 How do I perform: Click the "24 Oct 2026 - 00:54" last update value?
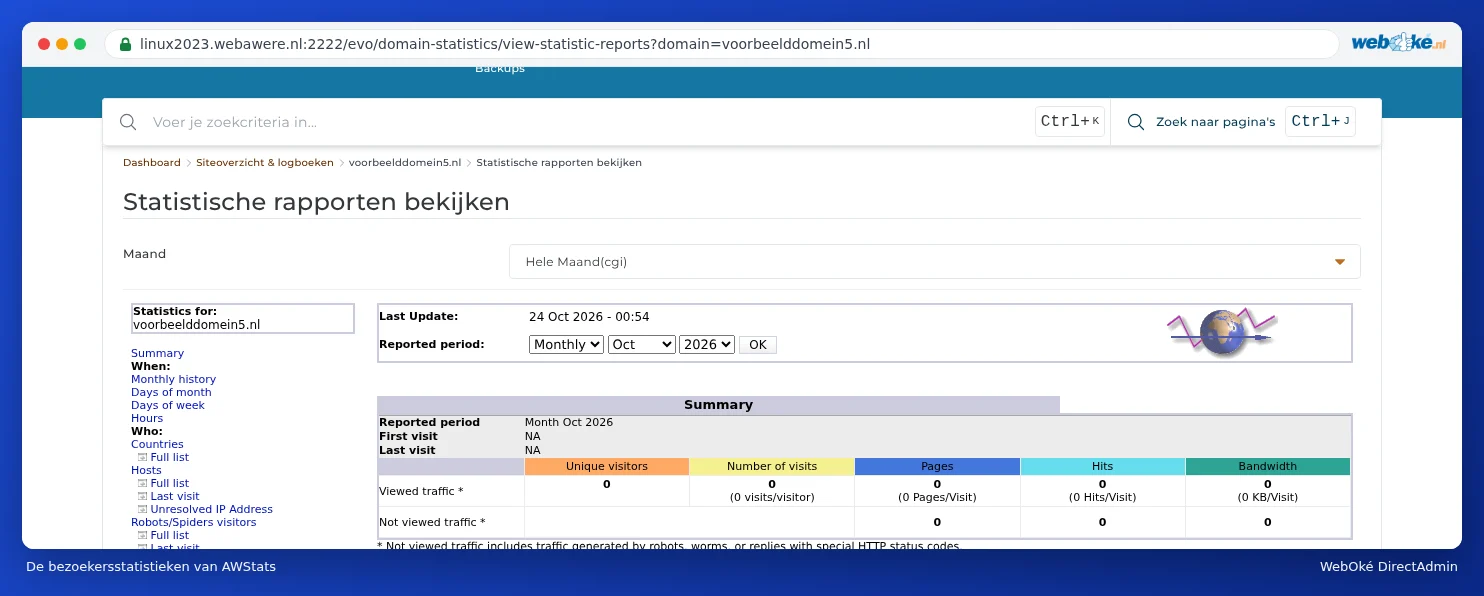(x=589, y=317)
